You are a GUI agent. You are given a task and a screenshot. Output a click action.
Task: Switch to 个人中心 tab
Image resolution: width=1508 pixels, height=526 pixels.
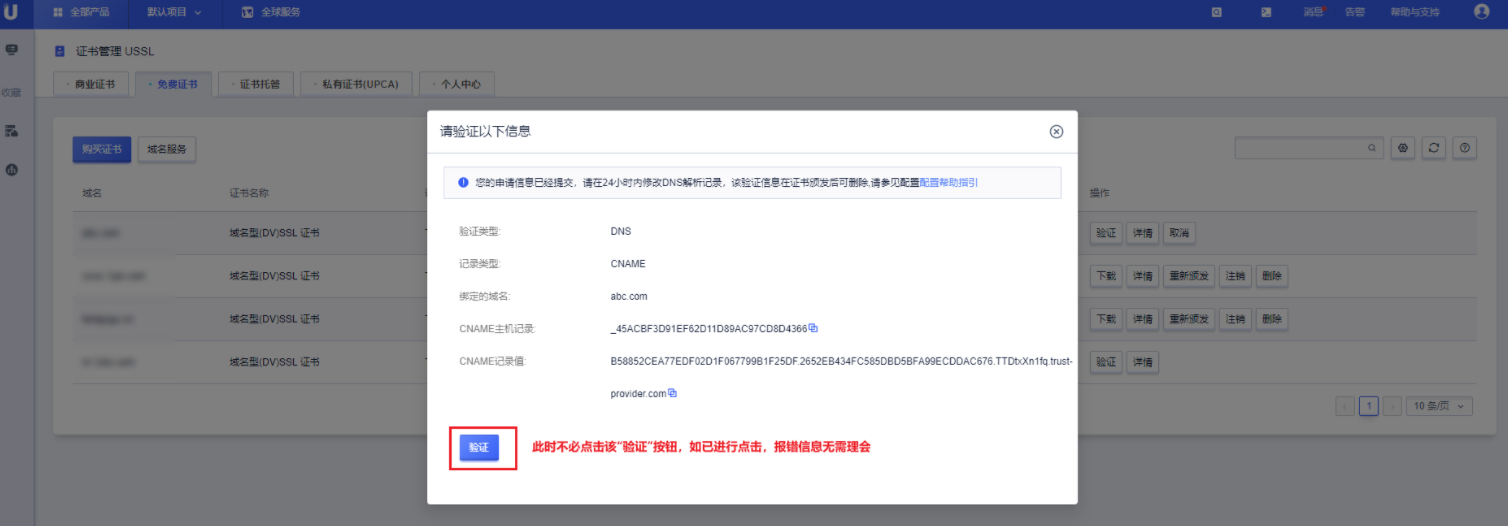[456, 84]
